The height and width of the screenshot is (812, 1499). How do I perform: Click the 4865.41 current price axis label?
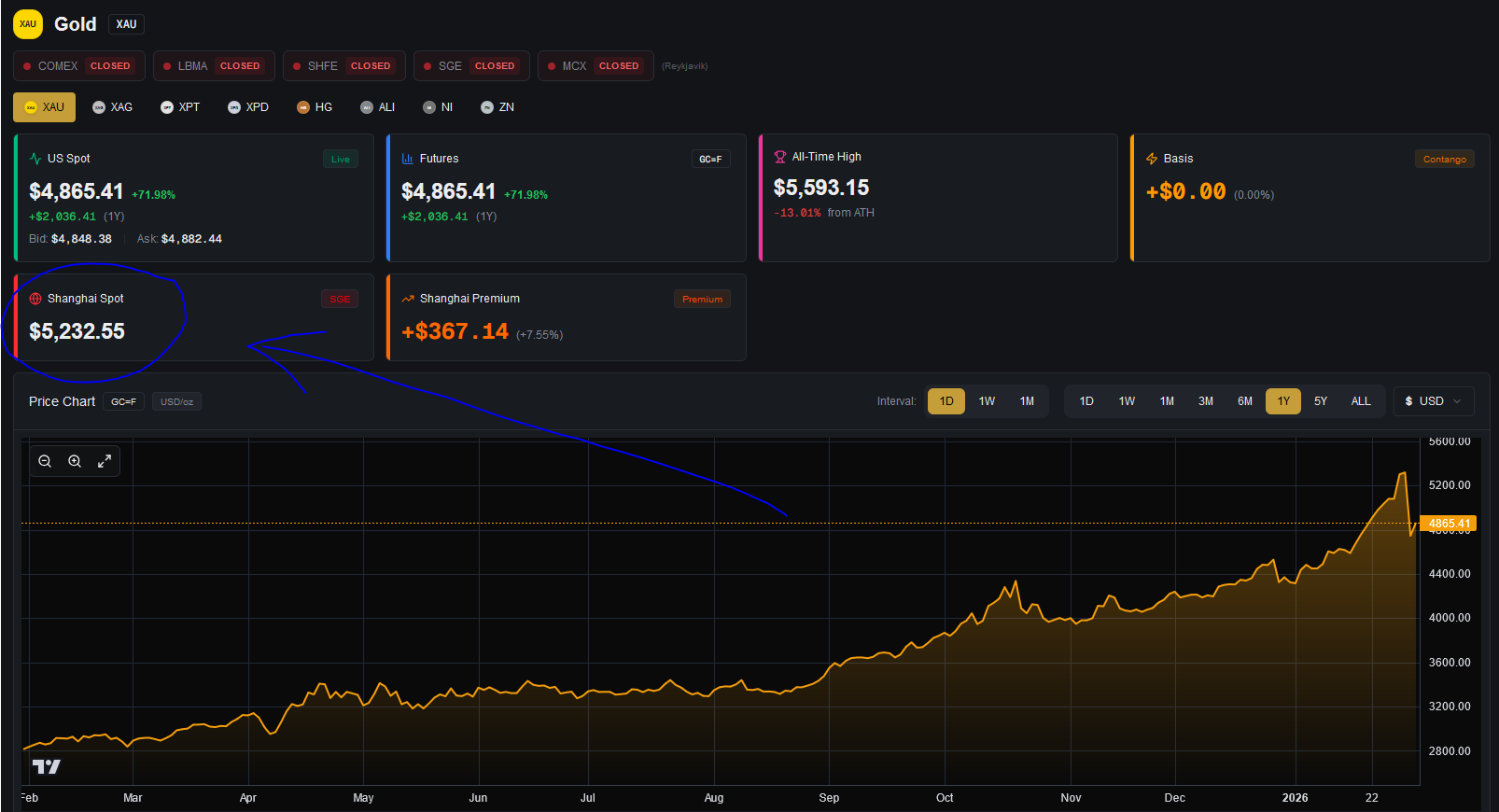pos(1448,524)
